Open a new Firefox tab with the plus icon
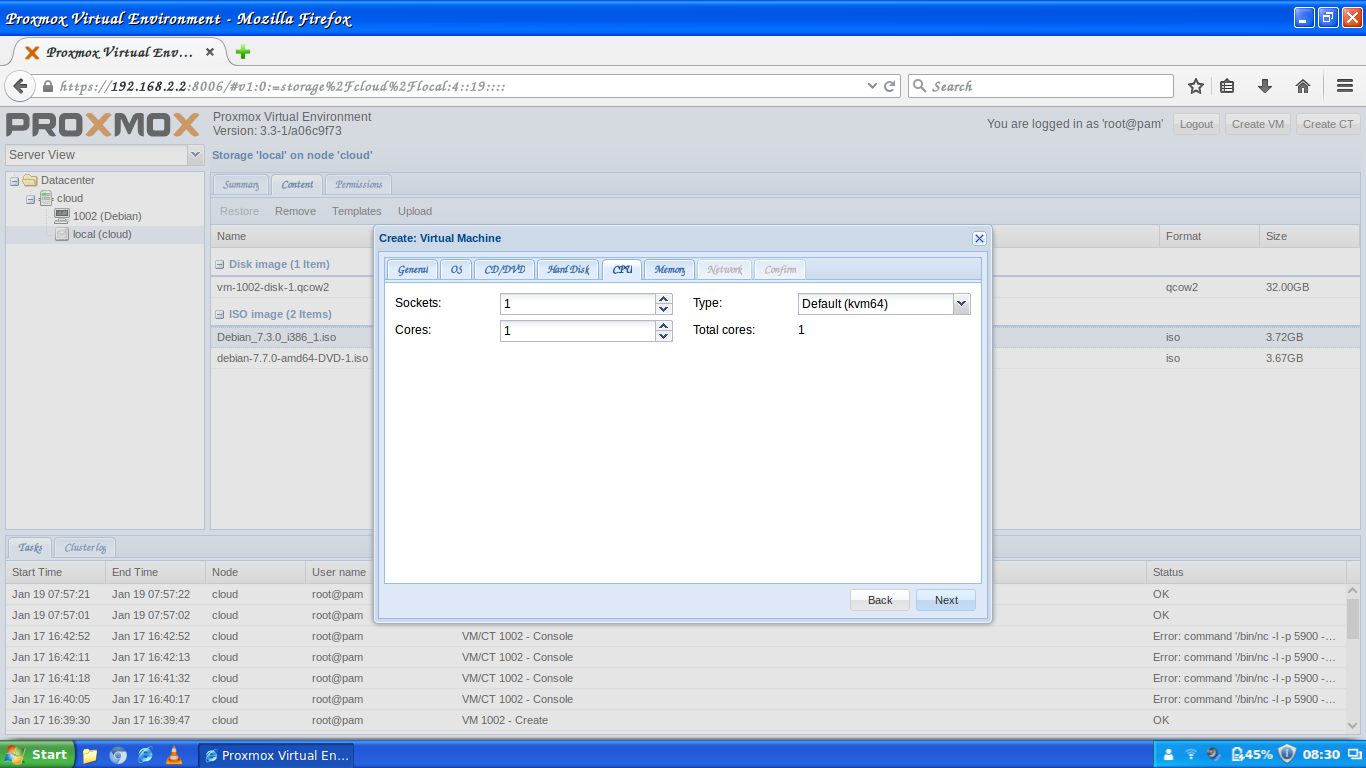Screen dimensions: 1366x768 pyautogui.click(x=243, y=52)
